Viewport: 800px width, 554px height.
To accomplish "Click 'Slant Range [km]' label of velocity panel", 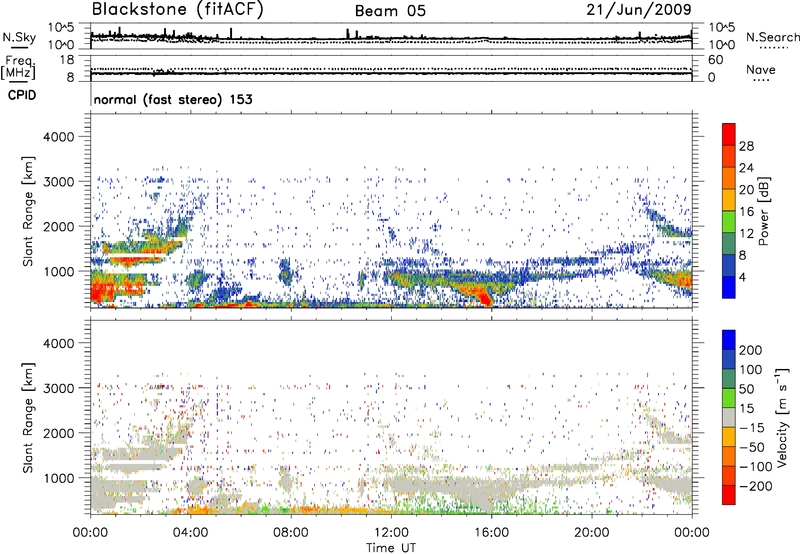I will [28, 417].
